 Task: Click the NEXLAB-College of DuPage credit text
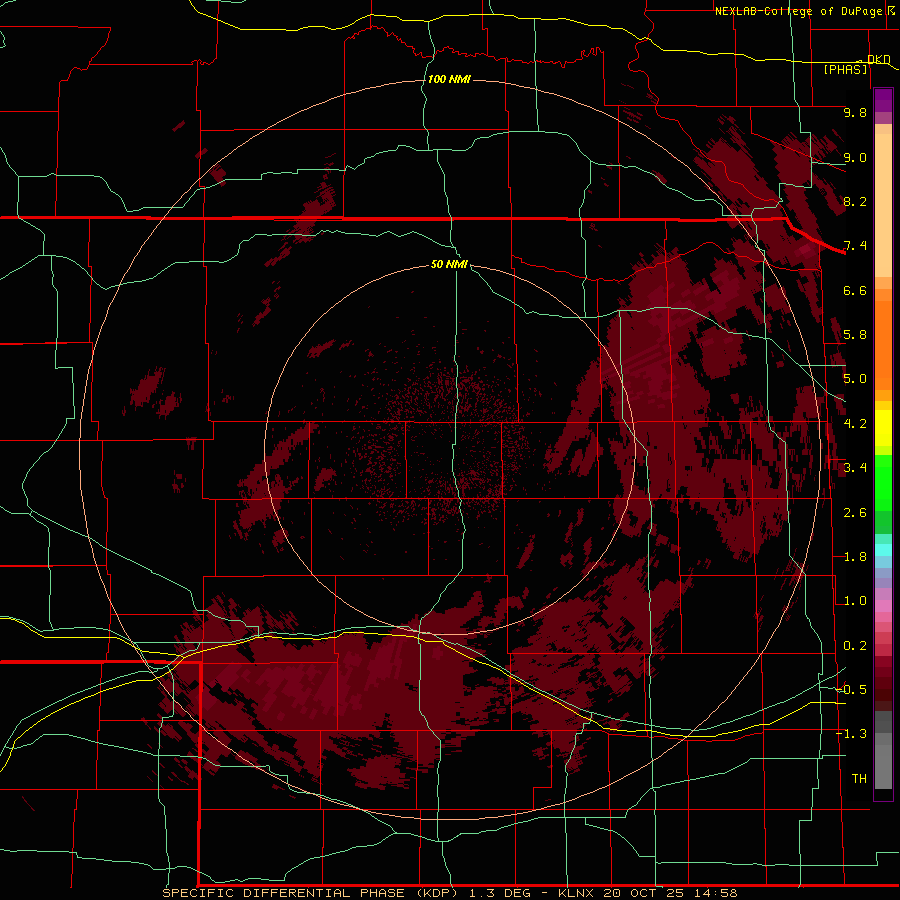point(799,11)
